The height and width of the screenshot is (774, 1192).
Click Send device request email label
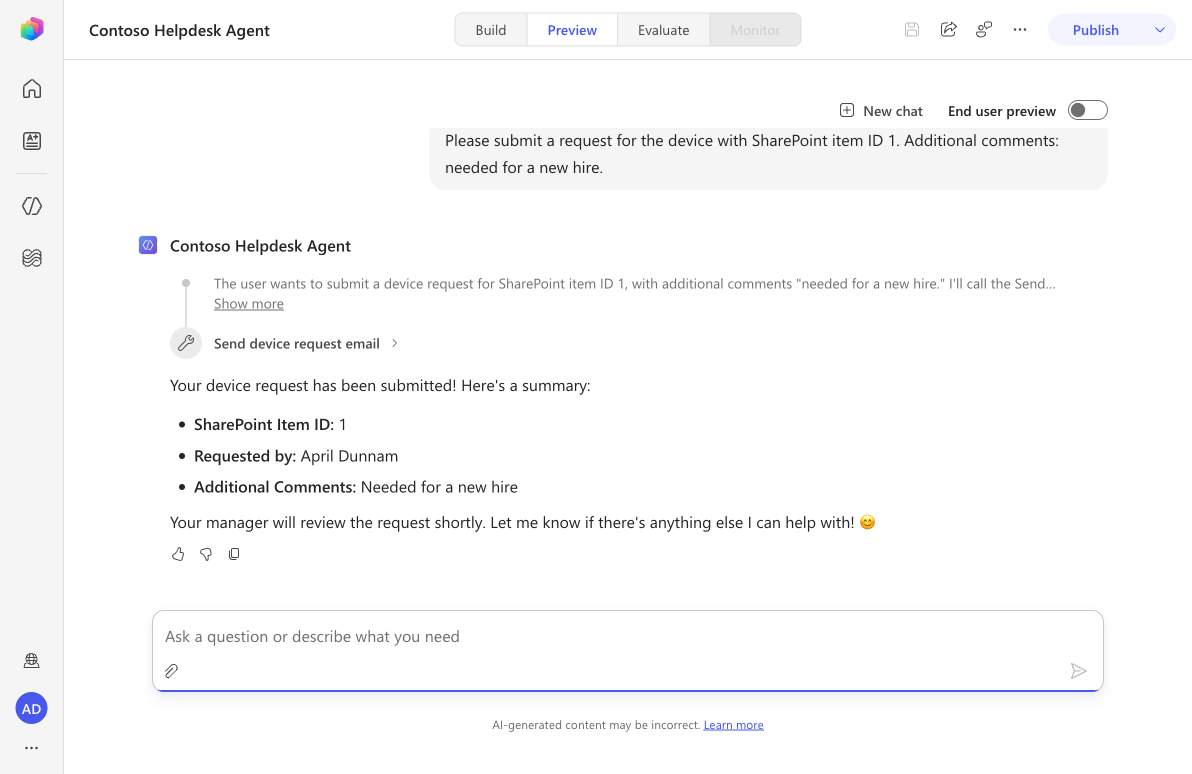pos(296,344)
